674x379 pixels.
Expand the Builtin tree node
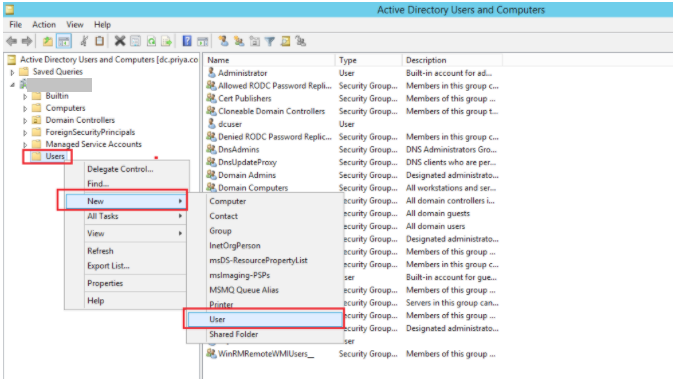coord(25,97)
